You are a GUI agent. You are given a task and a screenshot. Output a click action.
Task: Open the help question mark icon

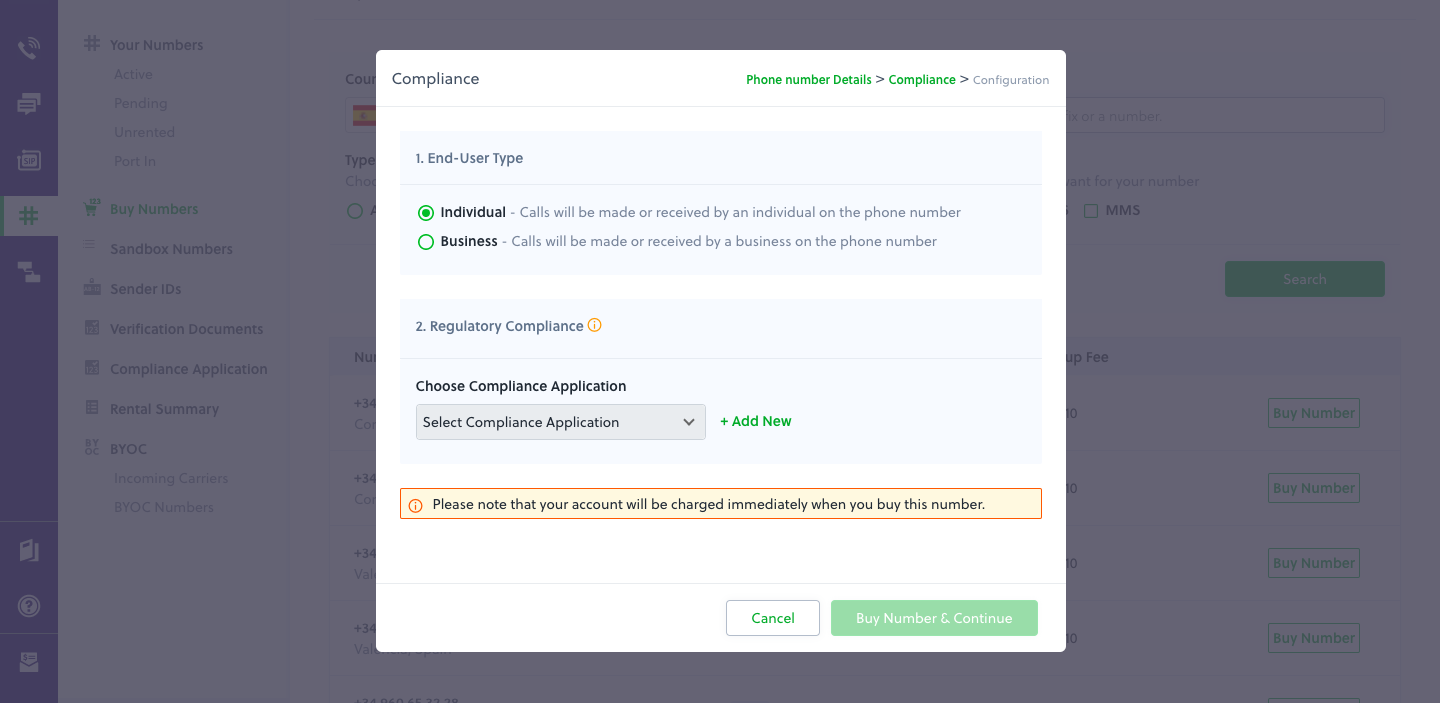click(28, 606)
